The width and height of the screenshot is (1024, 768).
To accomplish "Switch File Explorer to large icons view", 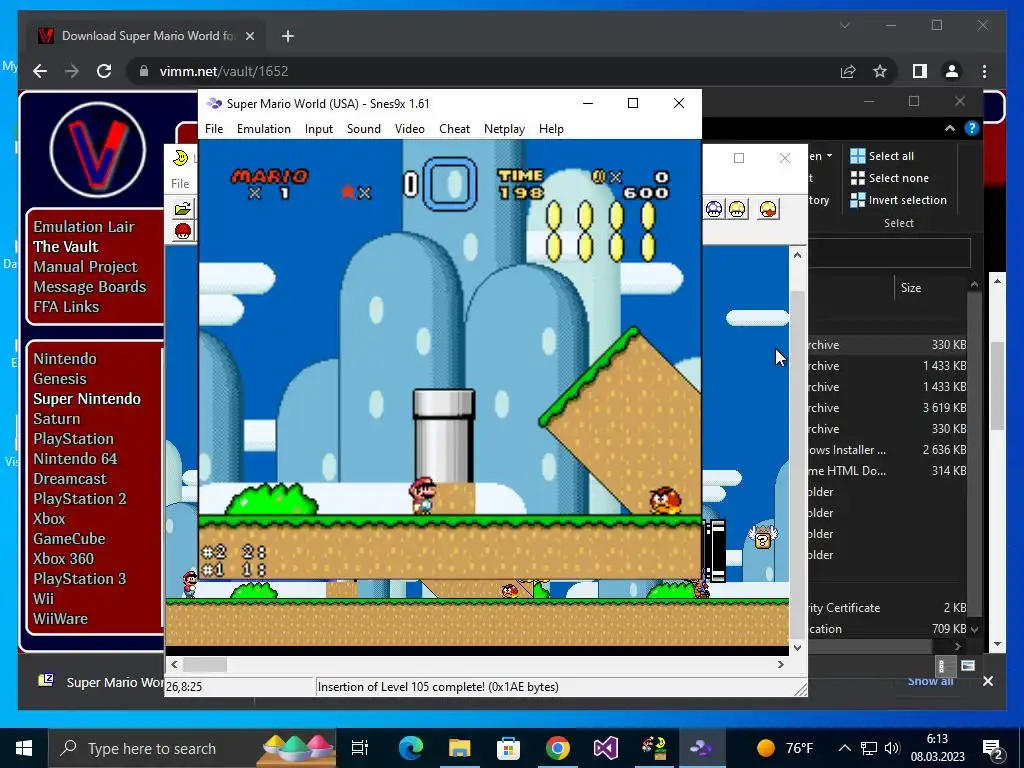I will (968, 666).
